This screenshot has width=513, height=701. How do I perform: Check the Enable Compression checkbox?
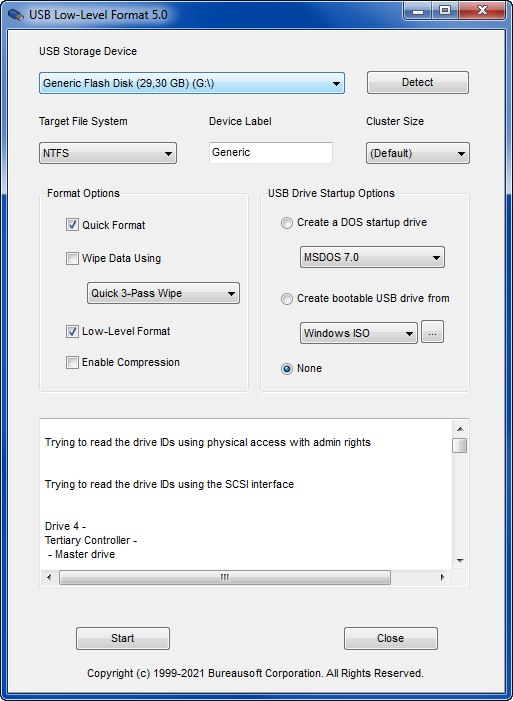72,362
